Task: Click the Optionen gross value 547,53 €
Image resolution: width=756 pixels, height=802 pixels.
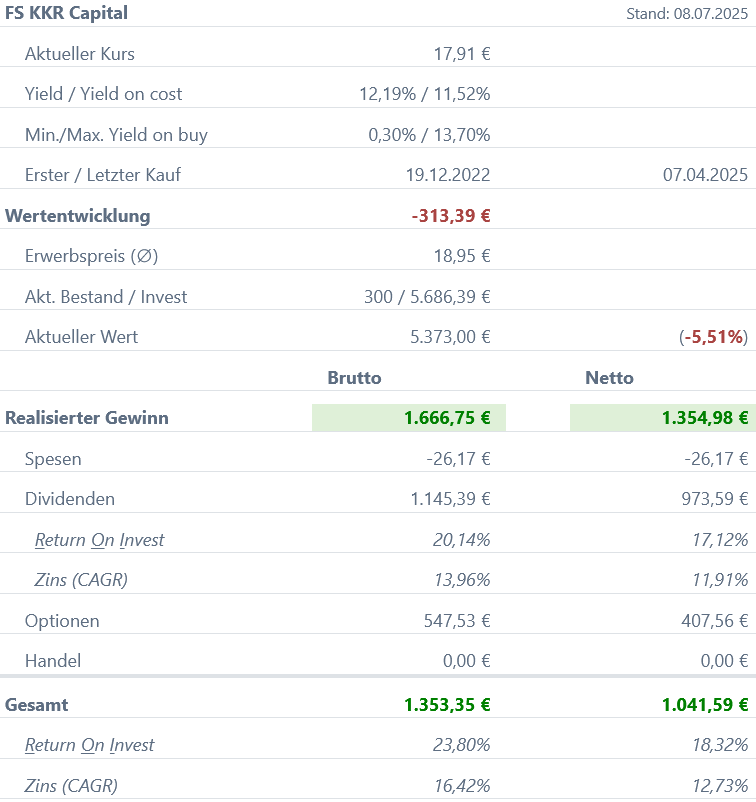Action: (457, 621)
